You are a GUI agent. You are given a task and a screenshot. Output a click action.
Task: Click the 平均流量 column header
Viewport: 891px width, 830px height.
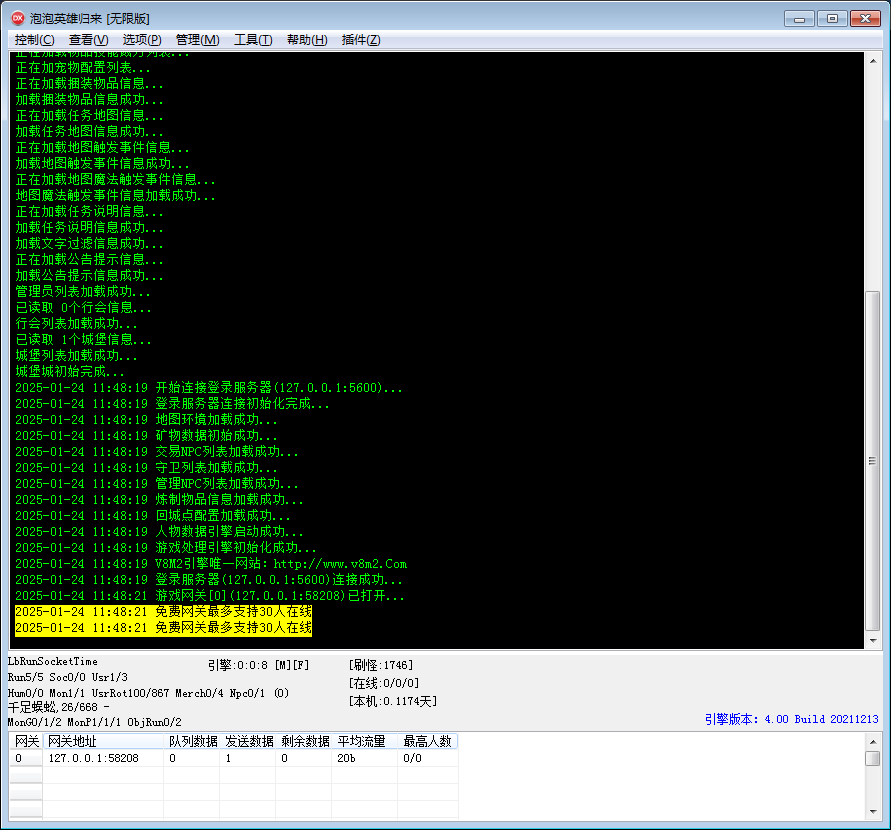[365, 741]
